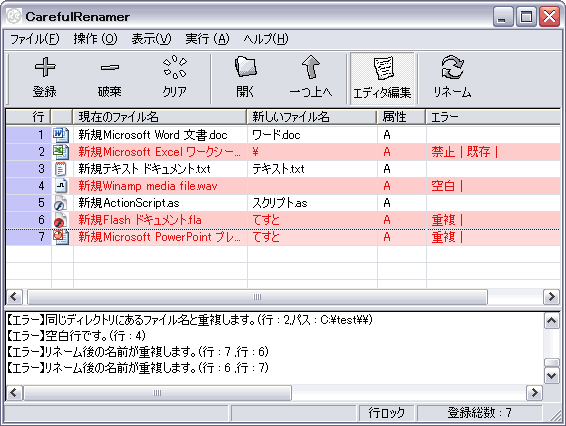
Task: Click the log pane scroll down arrow
Action: coord(552,376)
